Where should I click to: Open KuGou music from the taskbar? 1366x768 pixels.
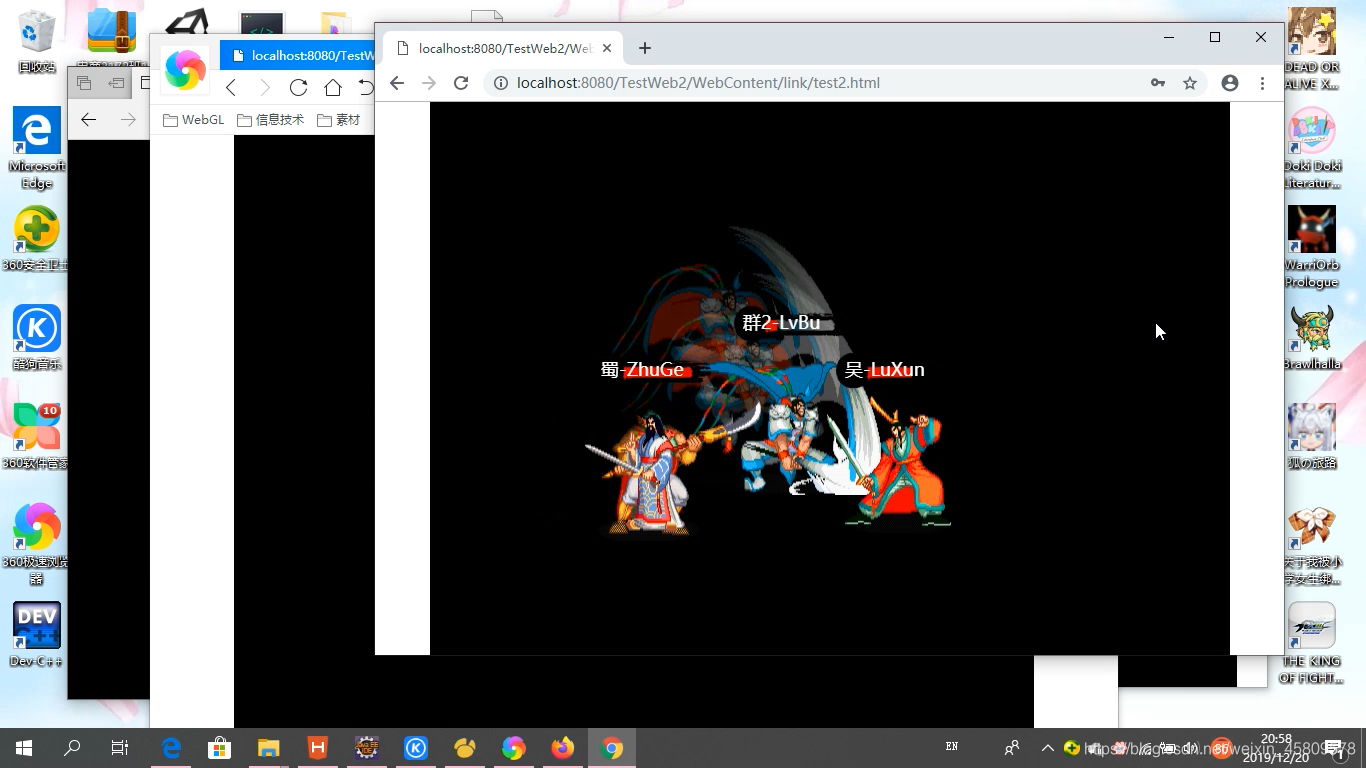(x=416, y=748)
